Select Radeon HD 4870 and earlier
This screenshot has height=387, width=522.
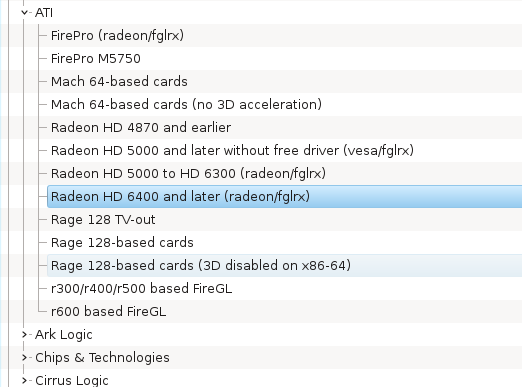click(x=141, y=128)
